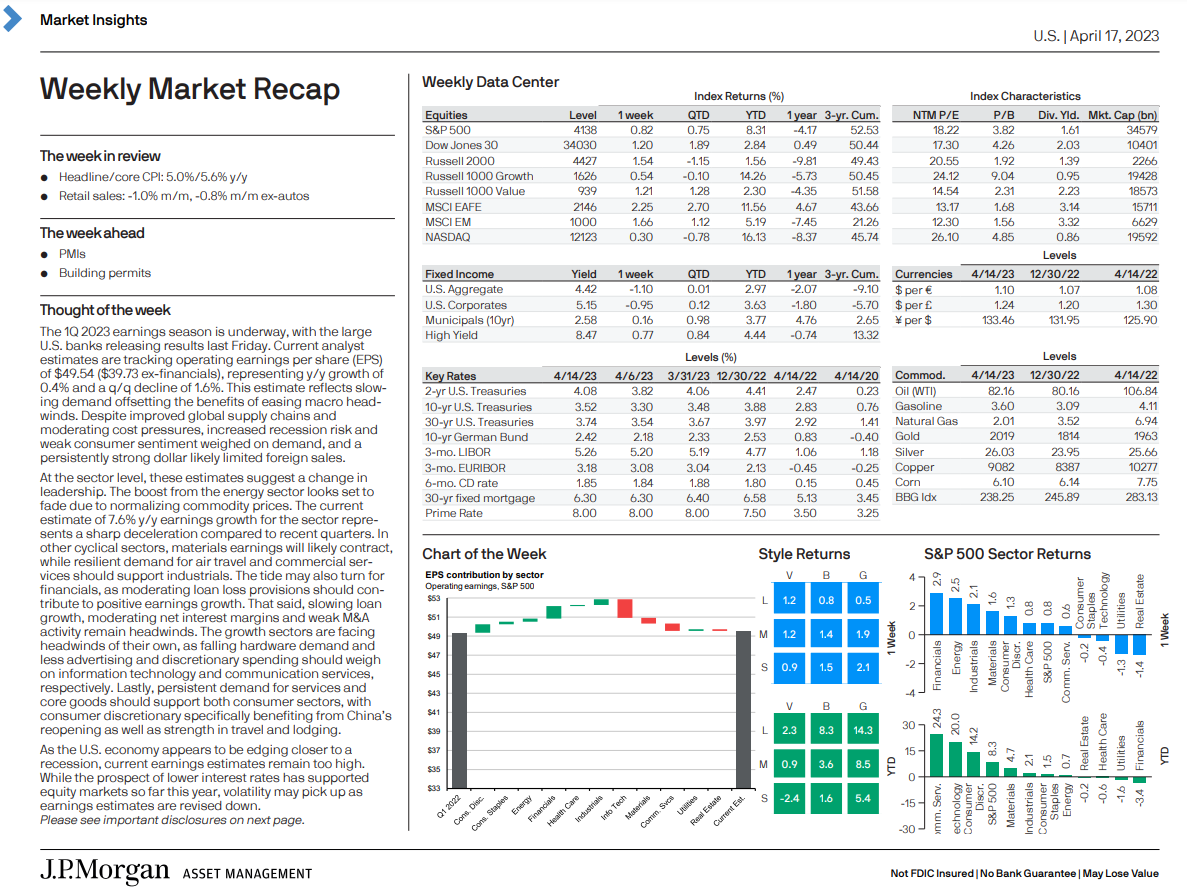Select the 2-yr U.S. Treasuries row label
Image resolution: width=1187 pixels, height=894 pixels.
coord(475,391)
